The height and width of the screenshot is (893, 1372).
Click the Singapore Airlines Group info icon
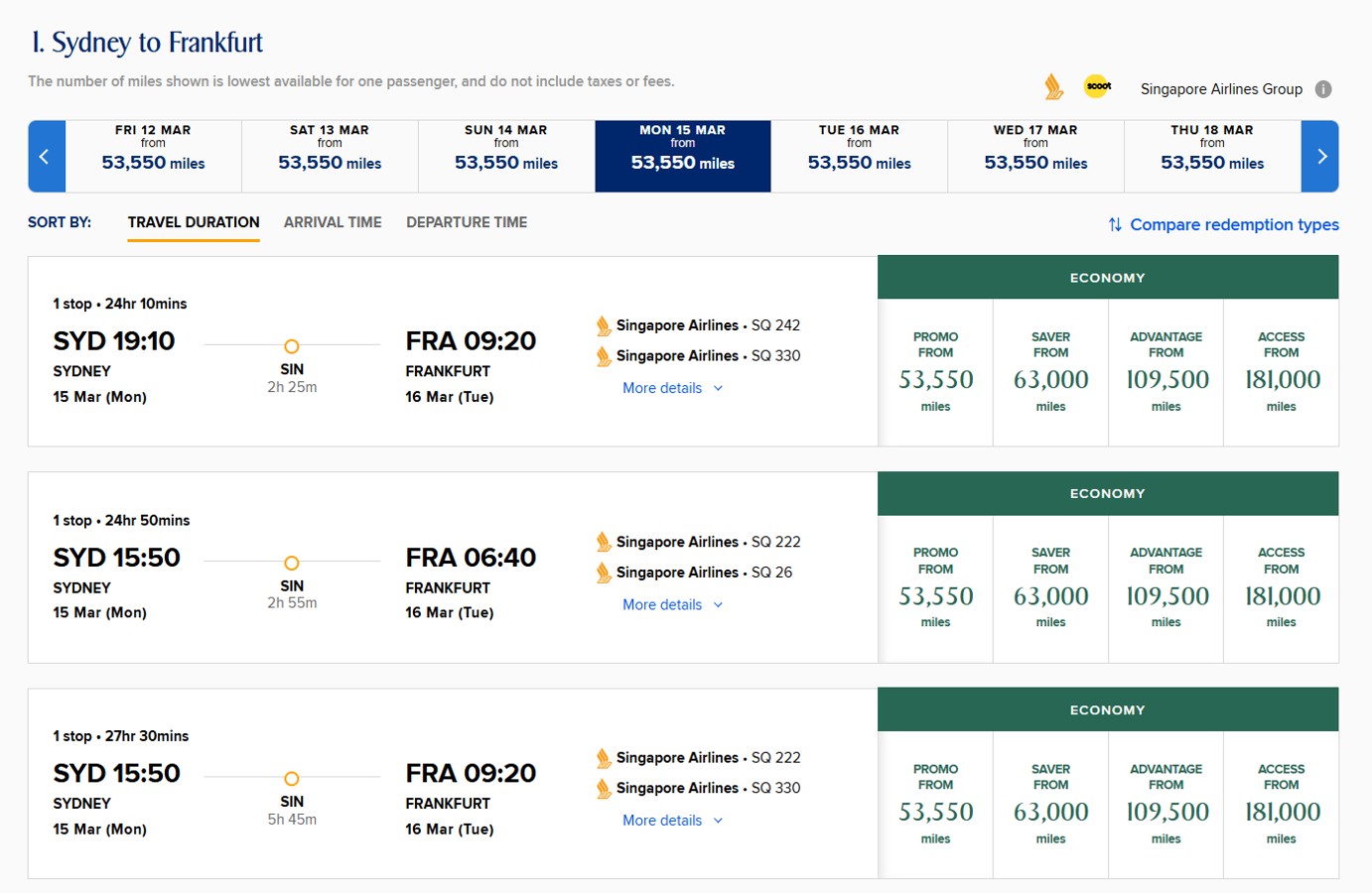1323,89
